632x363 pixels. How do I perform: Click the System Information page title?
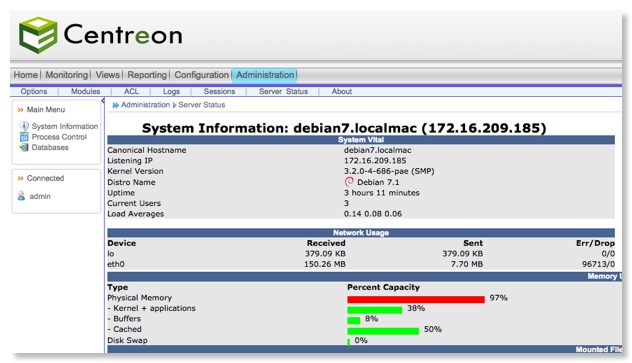[344, 128]
